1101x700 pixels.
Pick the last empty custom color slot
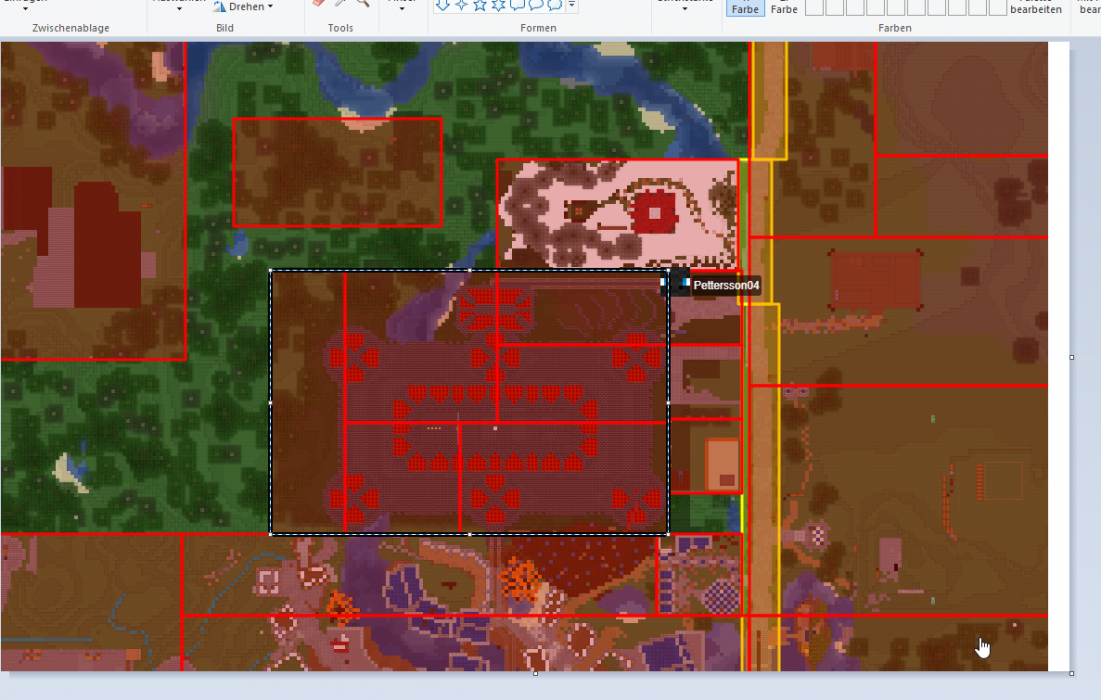click(x=997, y=8)
